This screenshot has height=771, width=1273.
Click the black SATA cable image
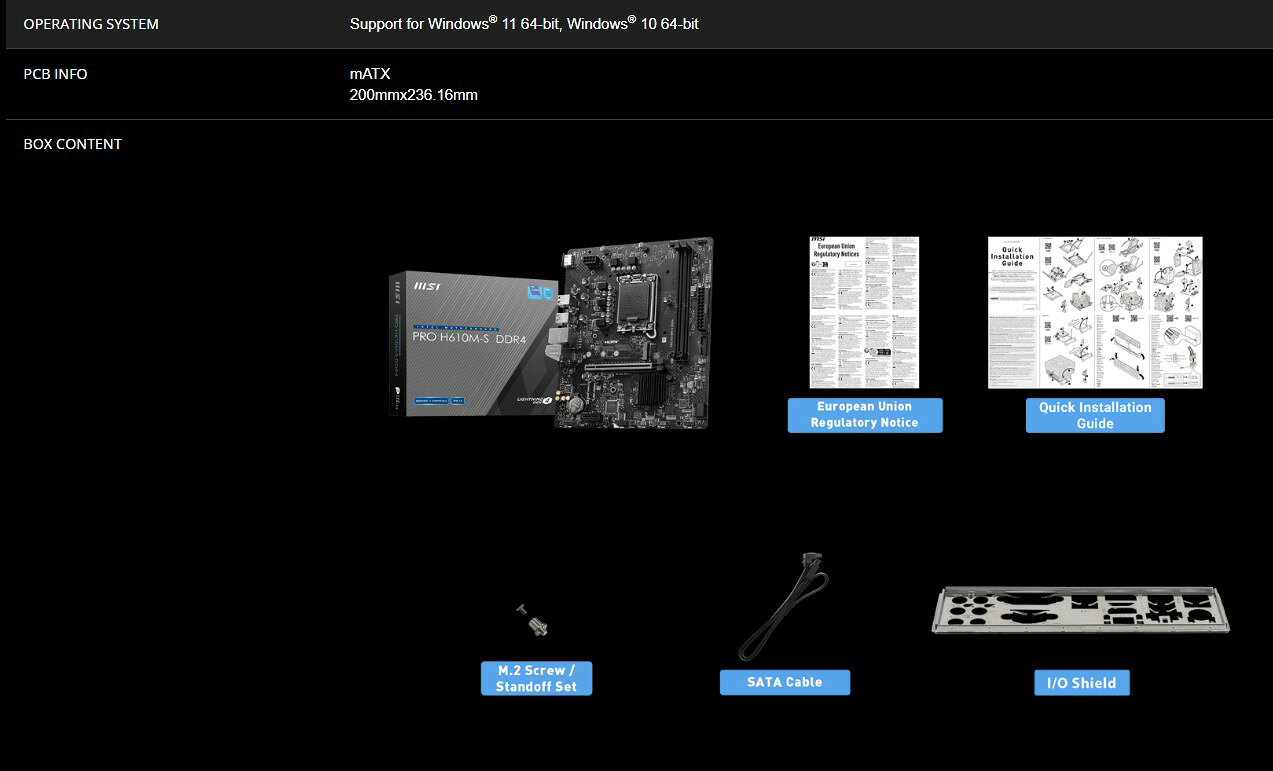click(x=785, y=606)
